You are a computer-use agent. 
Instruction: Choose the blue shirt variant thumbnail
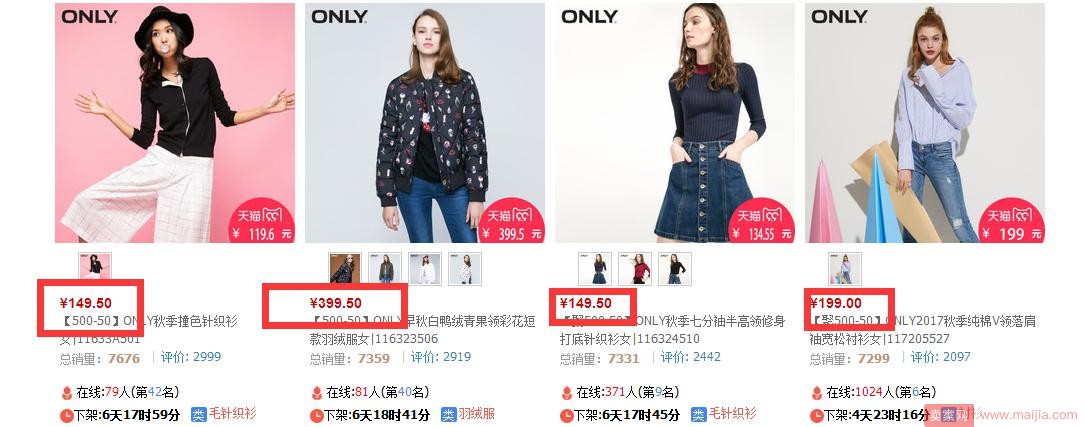pos(845,269)
